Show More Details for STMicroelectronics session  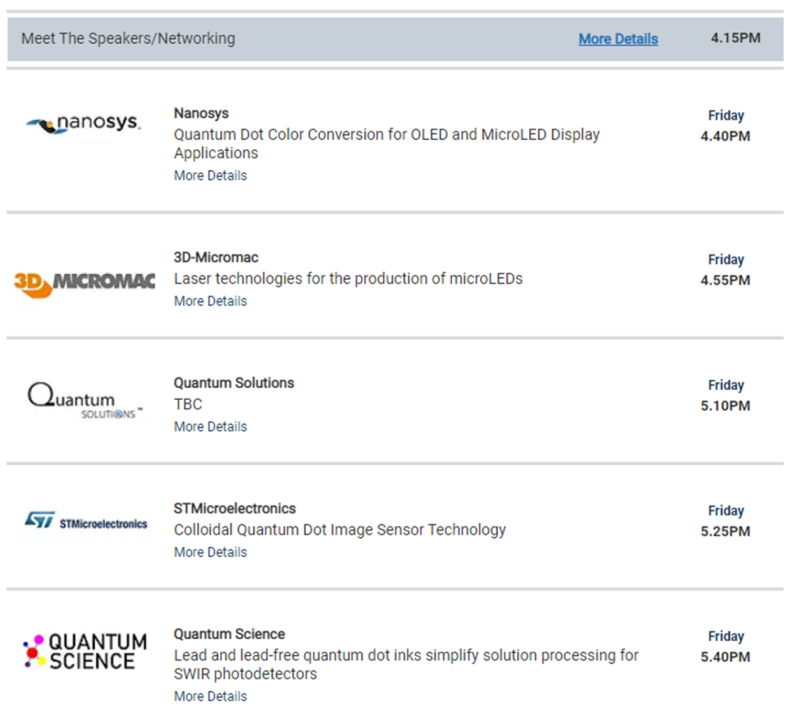[x=210, y=552]
